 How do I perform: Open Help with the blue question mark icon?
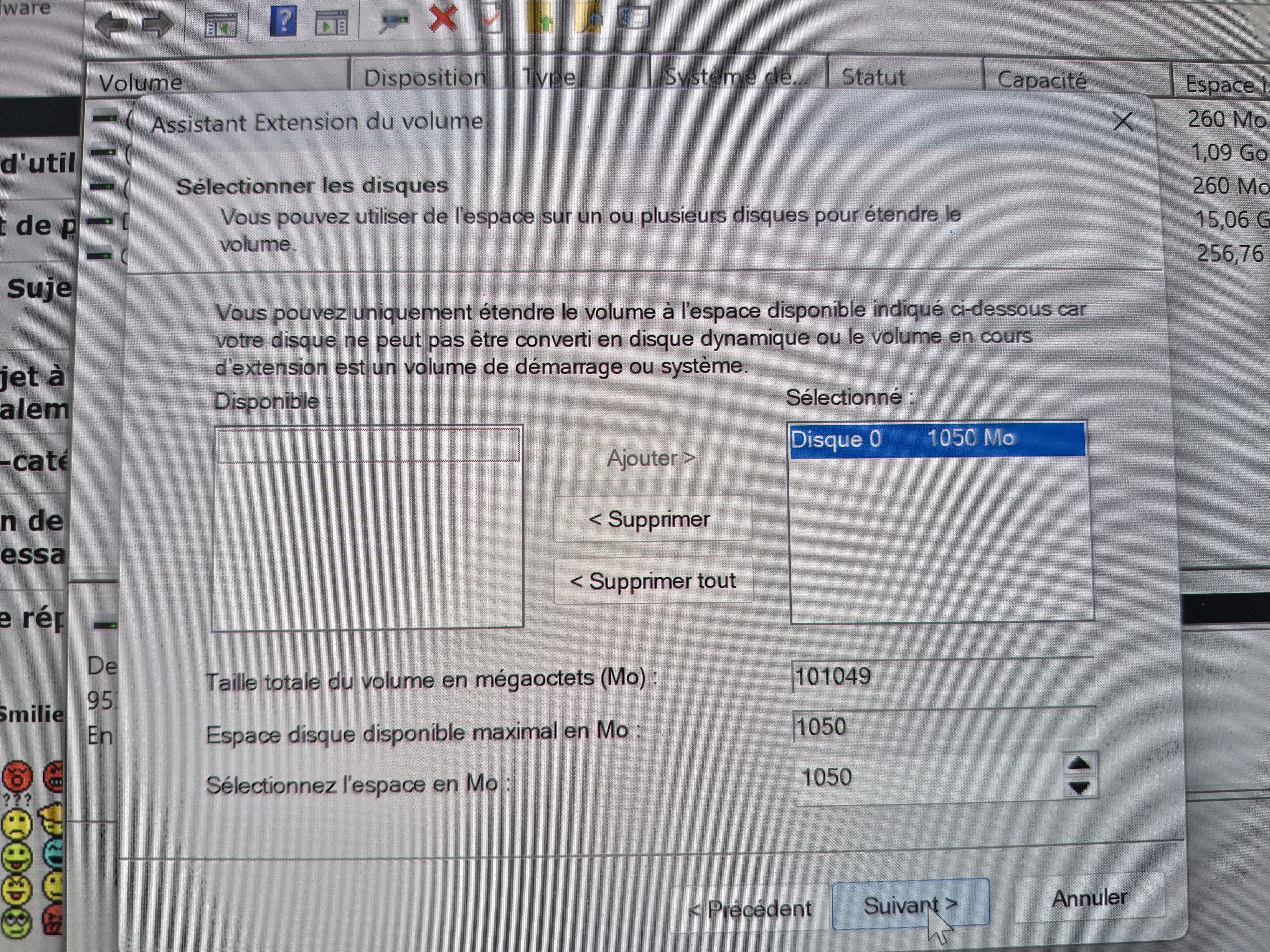(283, 21)
